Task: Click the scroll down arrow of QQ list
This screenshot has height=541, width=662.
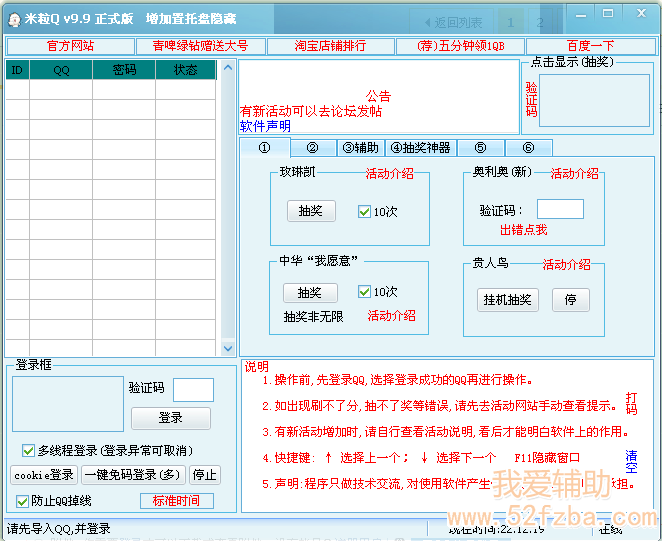Action: pos(227,348)
